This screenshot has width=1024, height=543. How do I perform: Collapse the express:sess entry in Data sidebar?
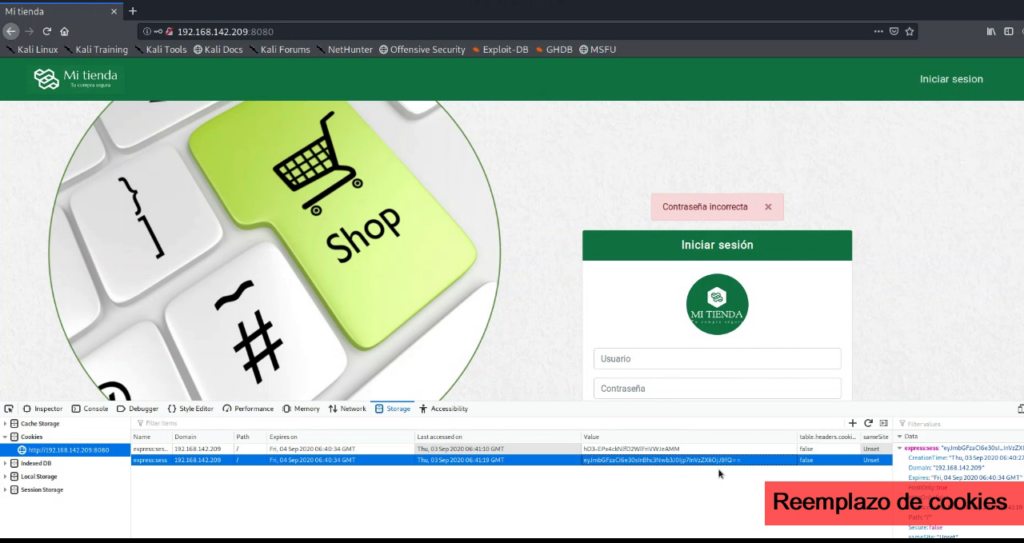[x=900, y=449]
